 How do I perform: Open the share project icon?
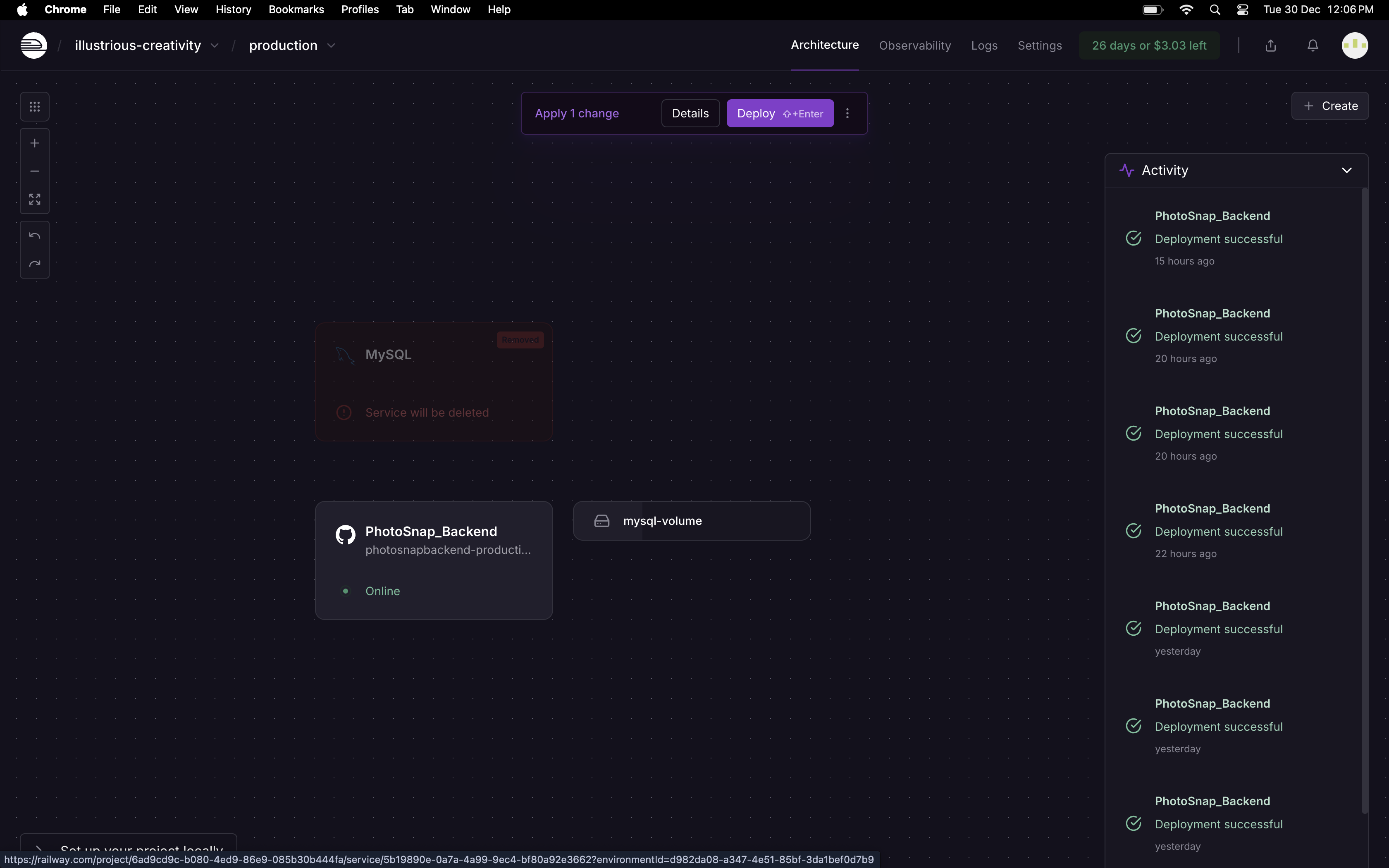pos(1271,45)
